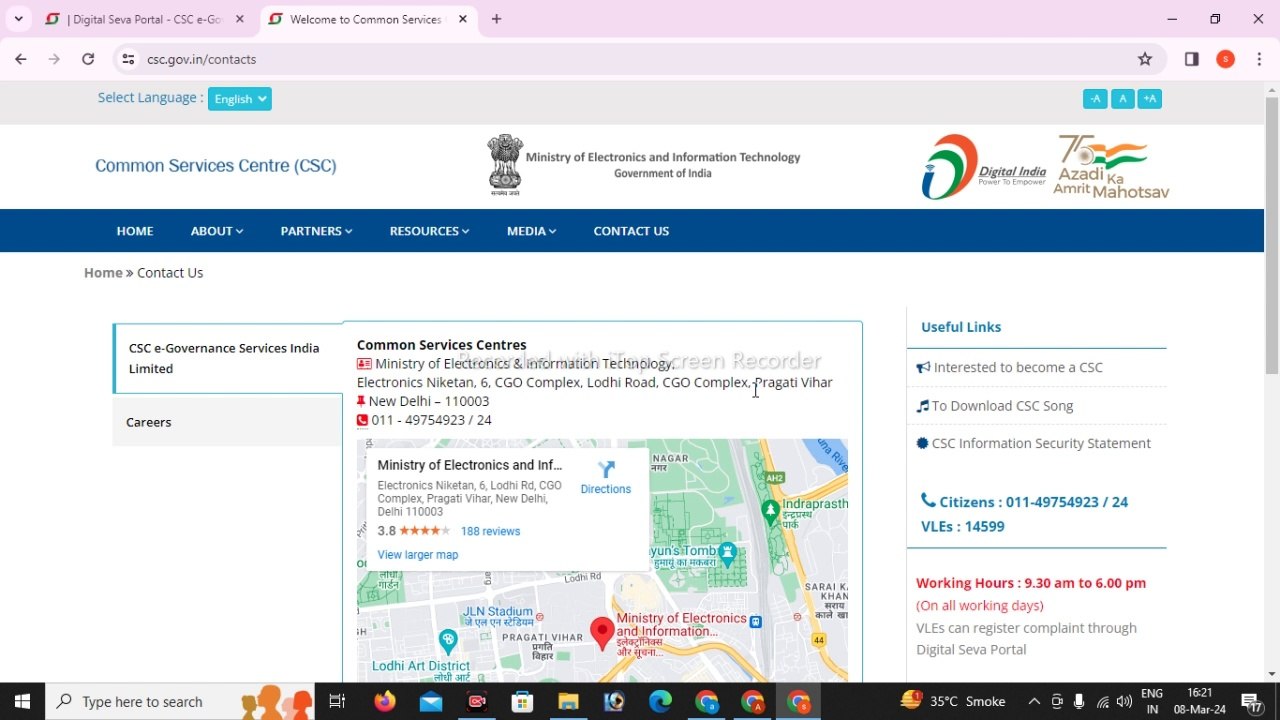Close the Digital Seva Portal tab
Viewport: 1280px width, 720px height.
tap(240, 19)
